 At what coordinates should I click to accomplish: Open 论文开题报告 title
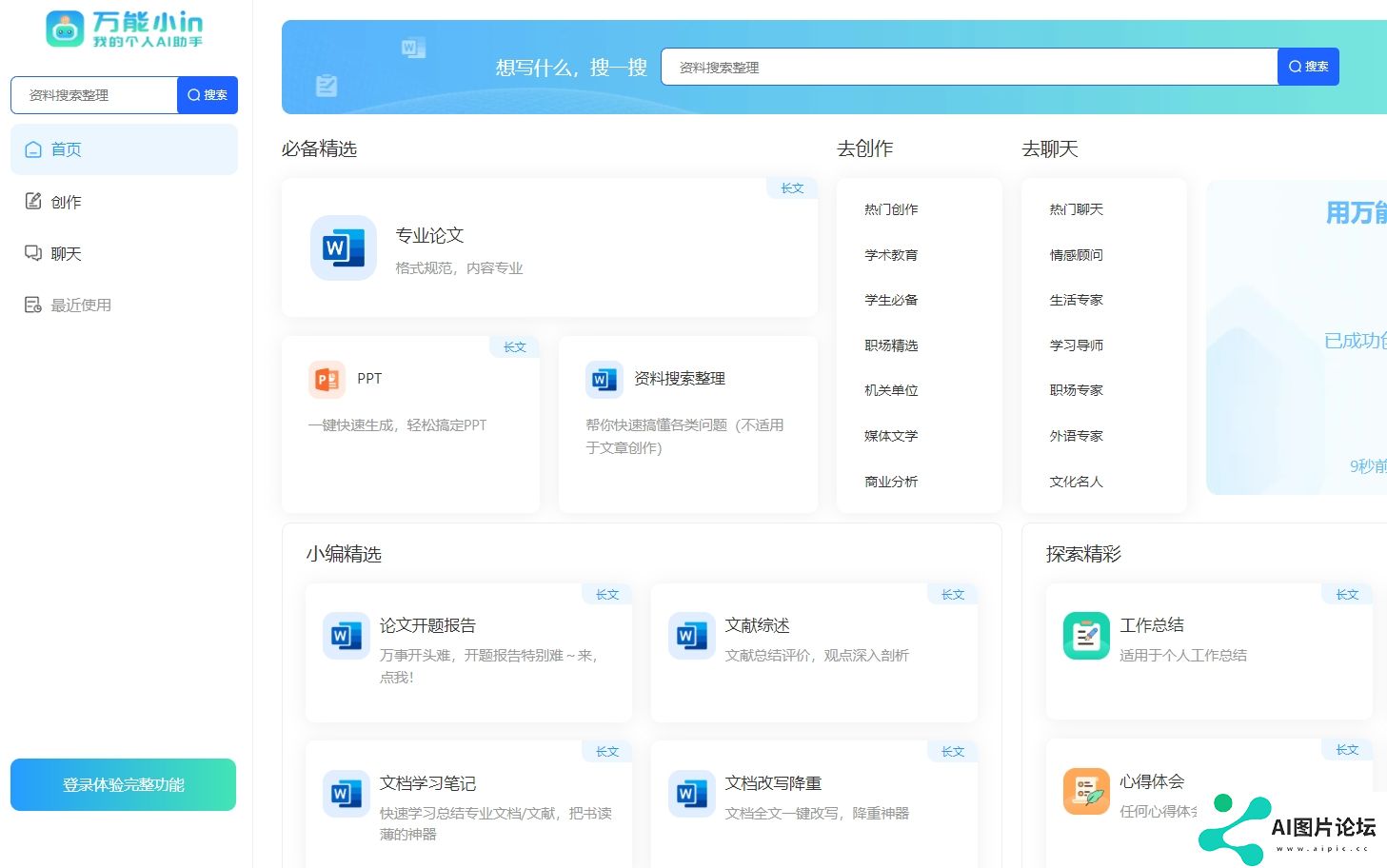click(x=427, y=625)
